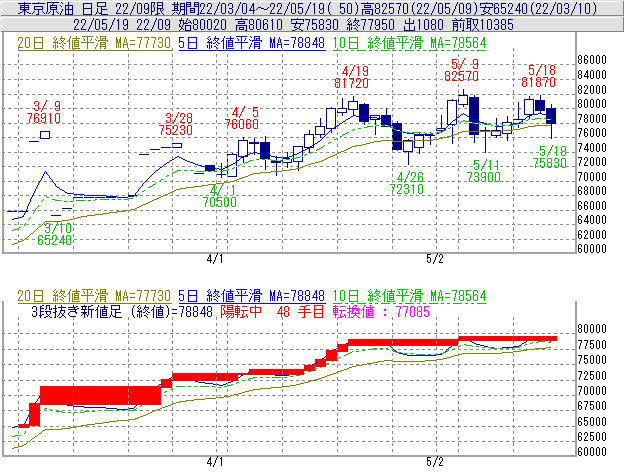Click the 4/1 70500 low label
This screenshot has width=624, height=475.
tap(220, 196)
